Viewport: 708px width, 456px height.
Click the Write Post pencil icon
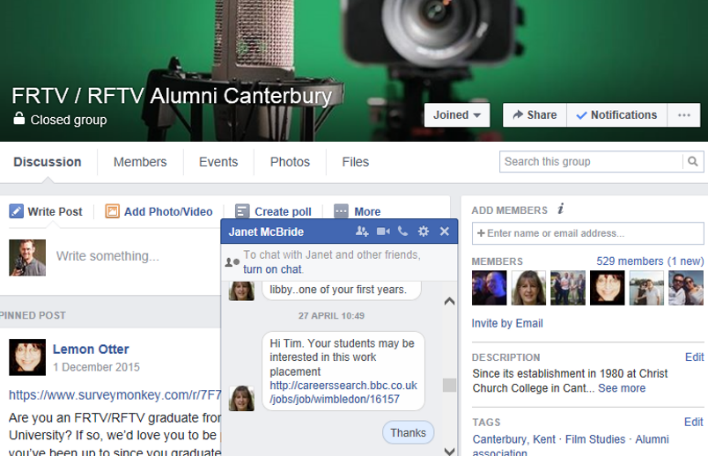(16, 211)
